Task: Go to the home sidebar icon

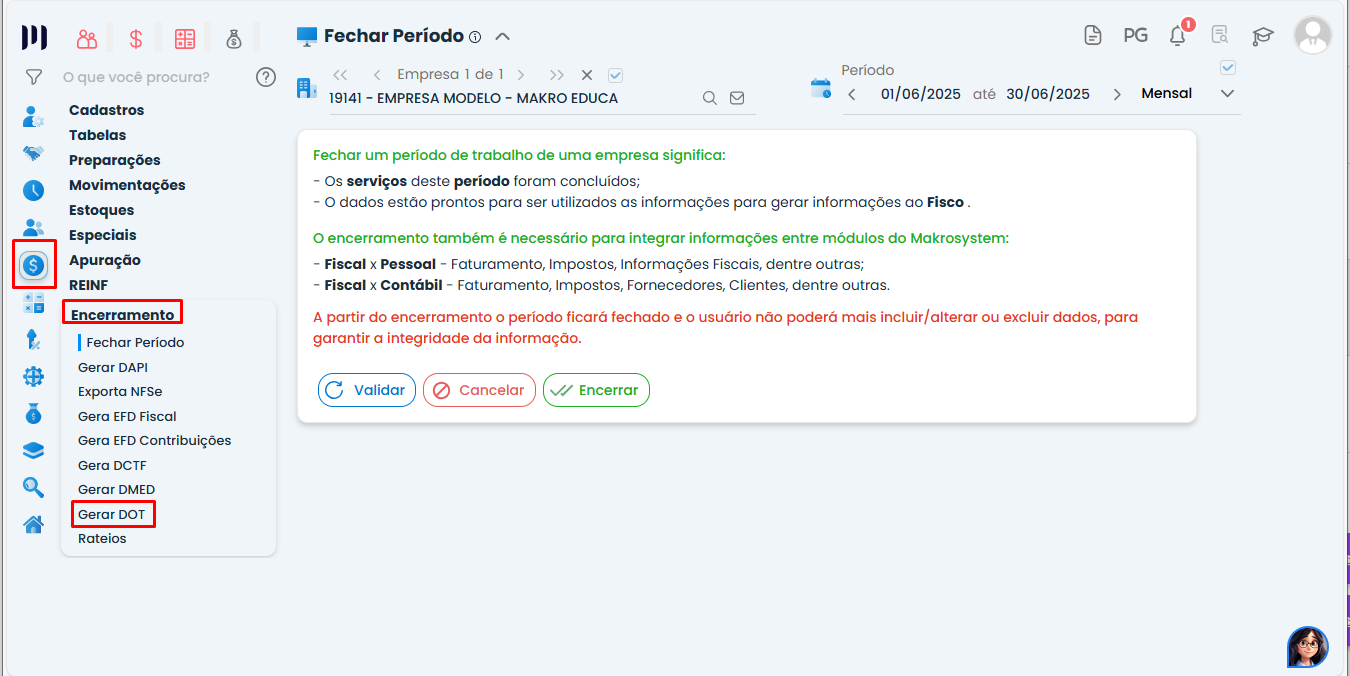Action: pyautogui.click(x=33, y=524)
